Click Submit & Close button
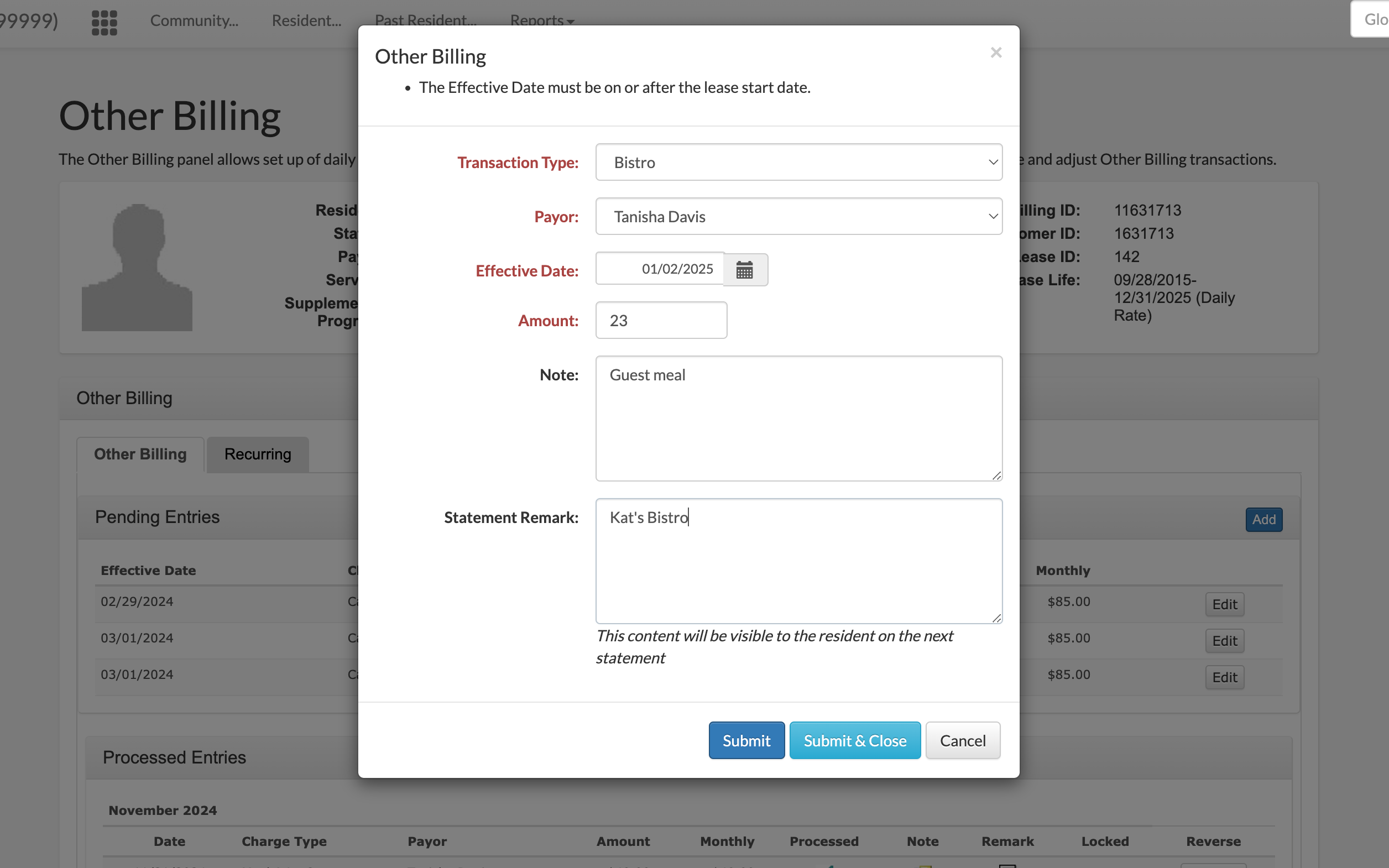 pos(854,740)
